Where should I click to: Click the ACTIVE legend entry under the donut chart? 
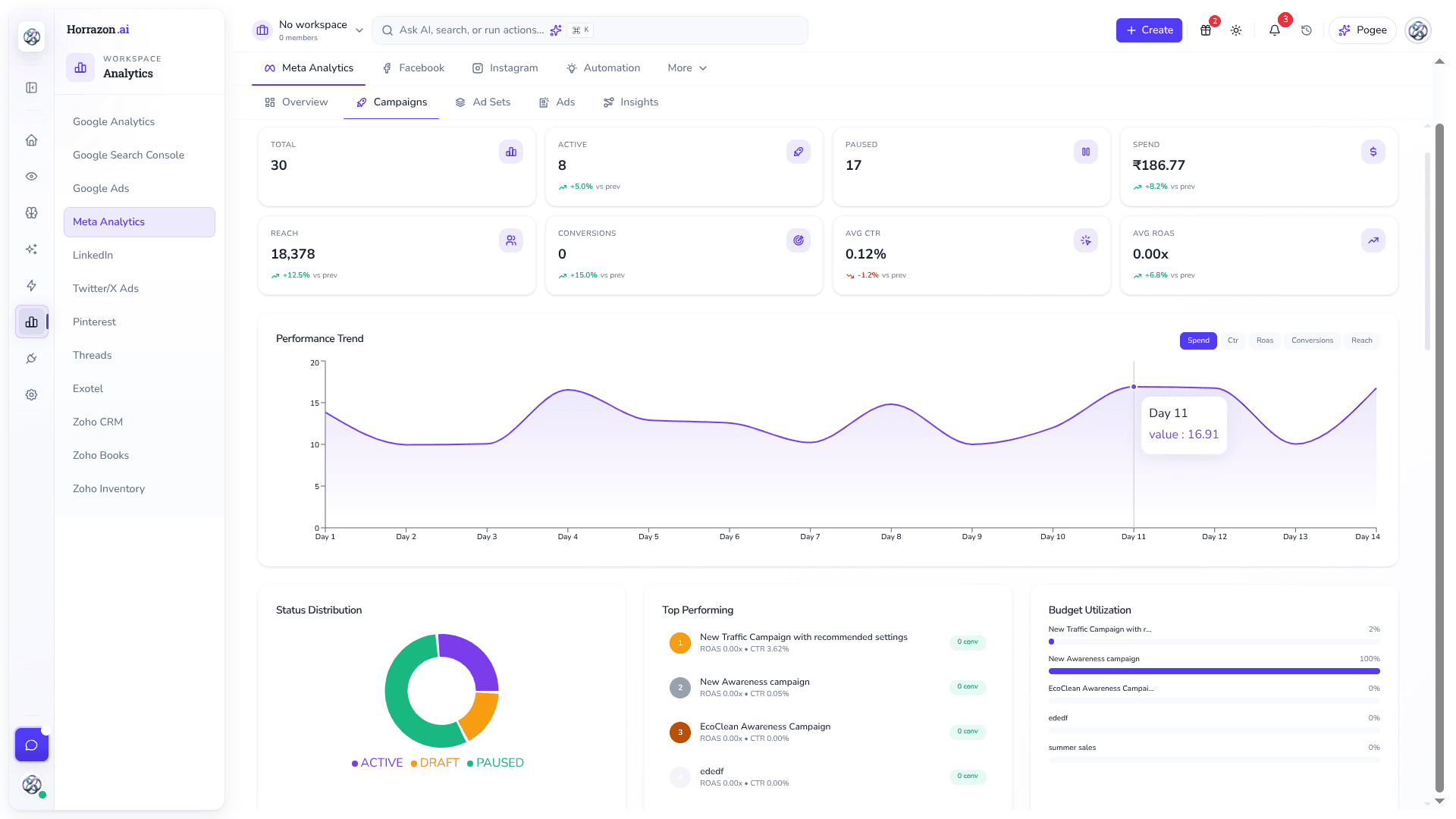coord(377,763)
